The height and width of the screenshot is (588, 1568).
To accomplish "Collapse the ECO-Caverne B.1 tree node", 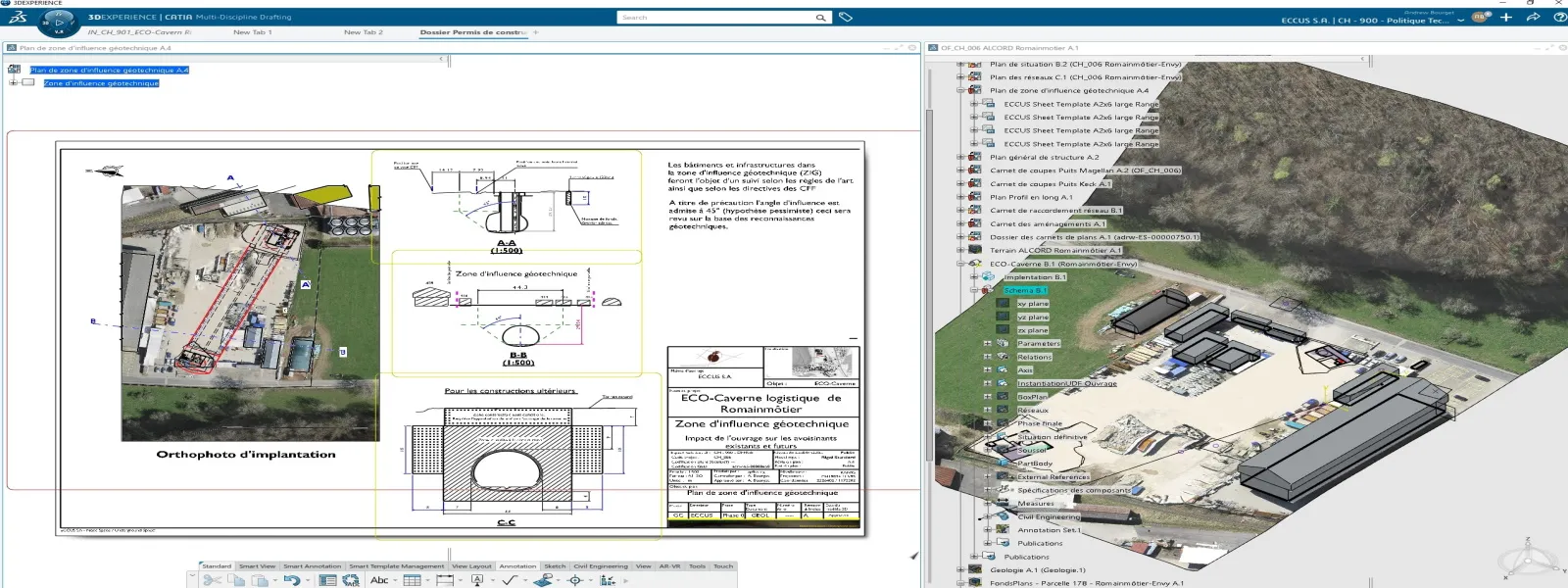I will [x=960, y=264].
